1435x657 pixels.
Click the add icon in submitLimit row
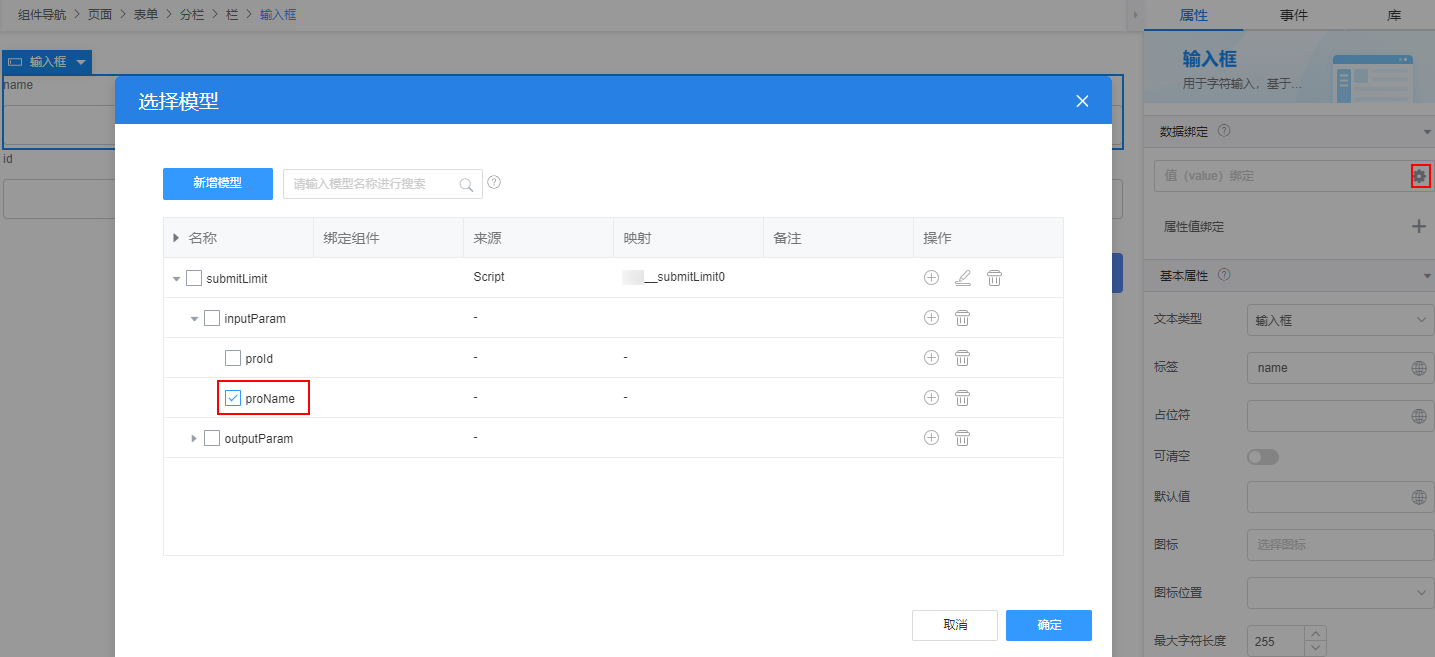(x=931, y=278)
